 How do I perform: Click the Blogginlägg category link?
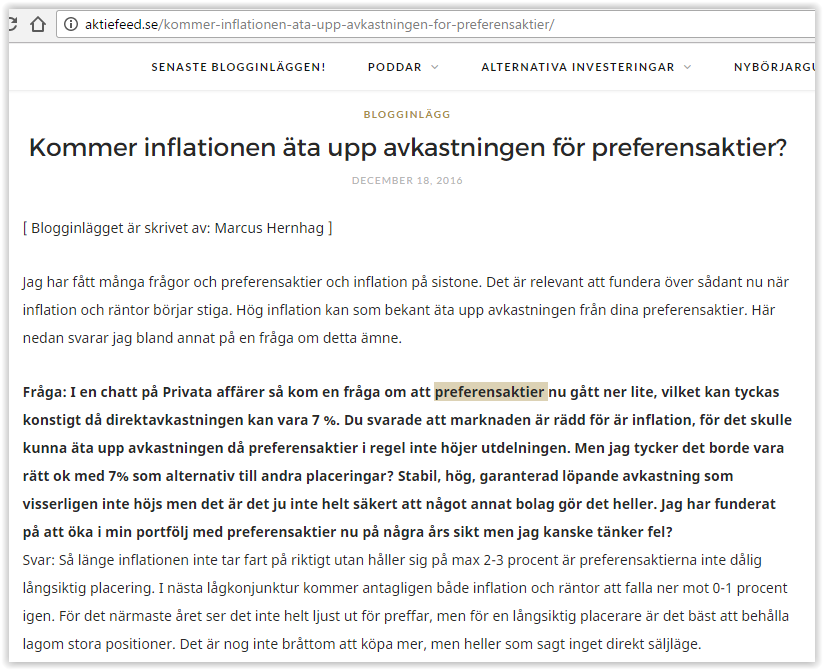coord(407,115)
